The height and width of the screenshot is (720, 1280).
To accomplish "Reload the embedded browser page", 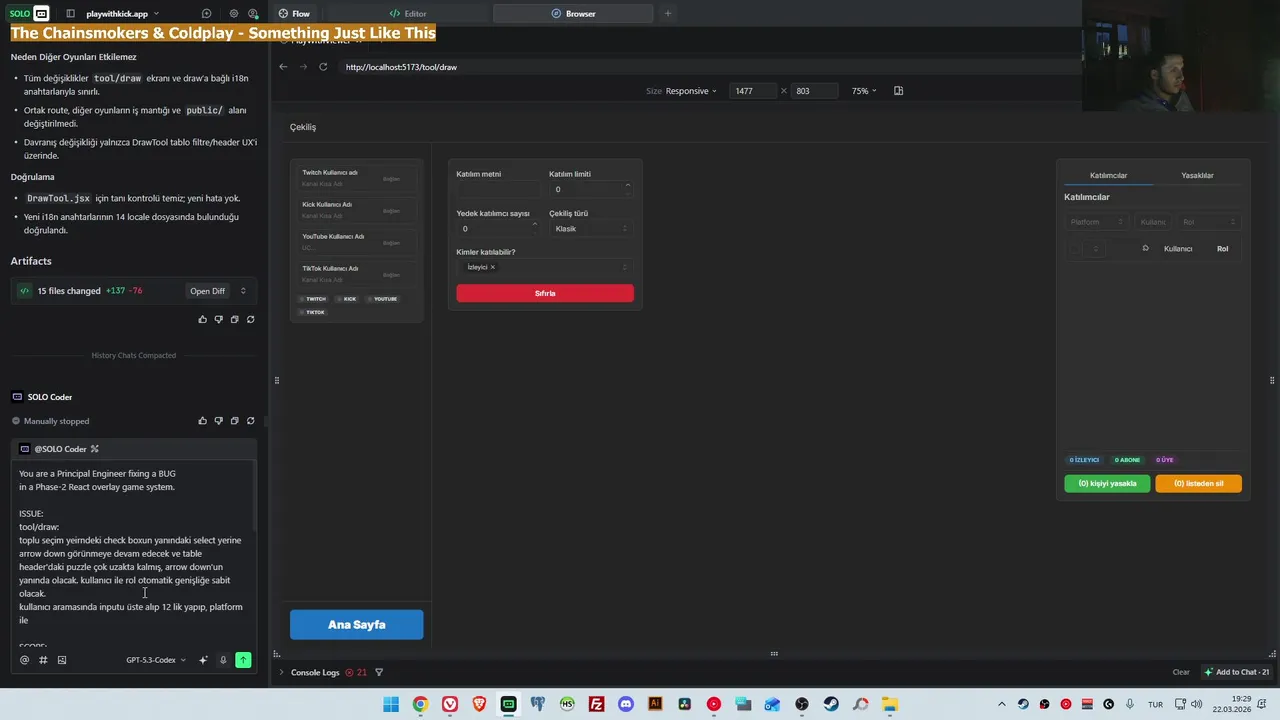I will coord(323,67).
